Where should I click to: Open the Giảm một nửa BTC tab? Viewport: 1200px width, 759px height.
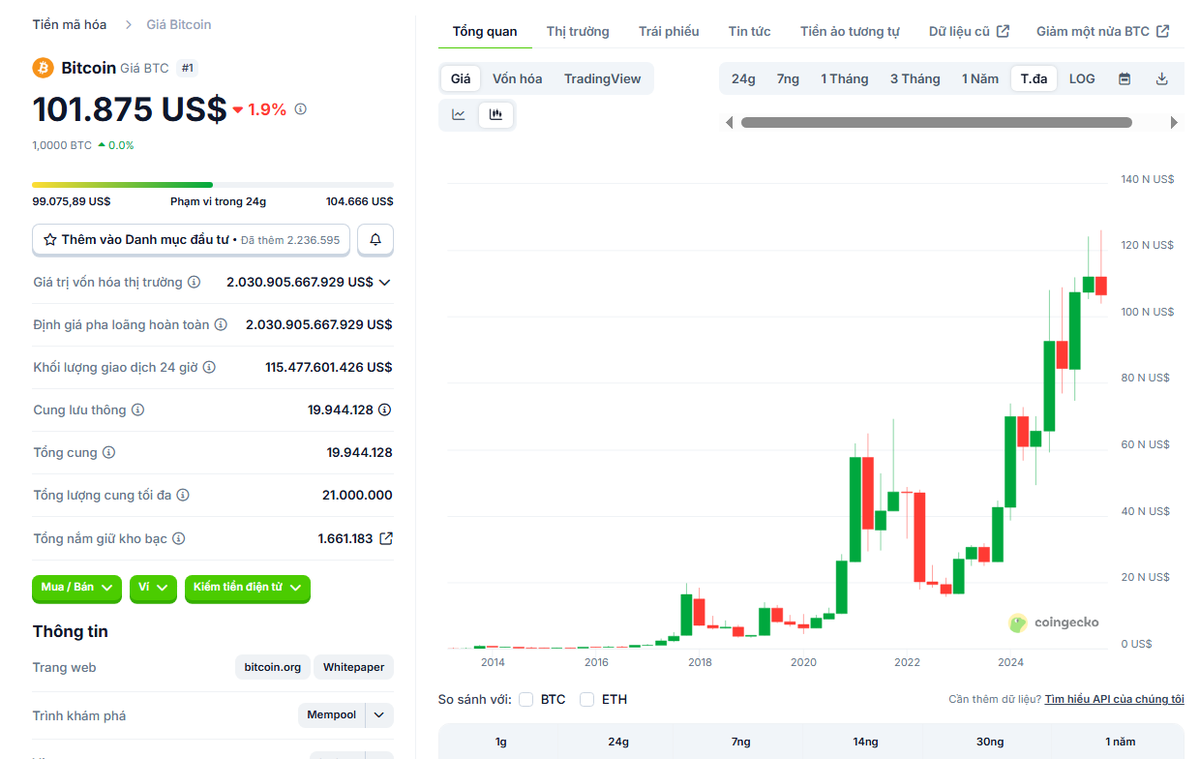tap(1103, 32)
